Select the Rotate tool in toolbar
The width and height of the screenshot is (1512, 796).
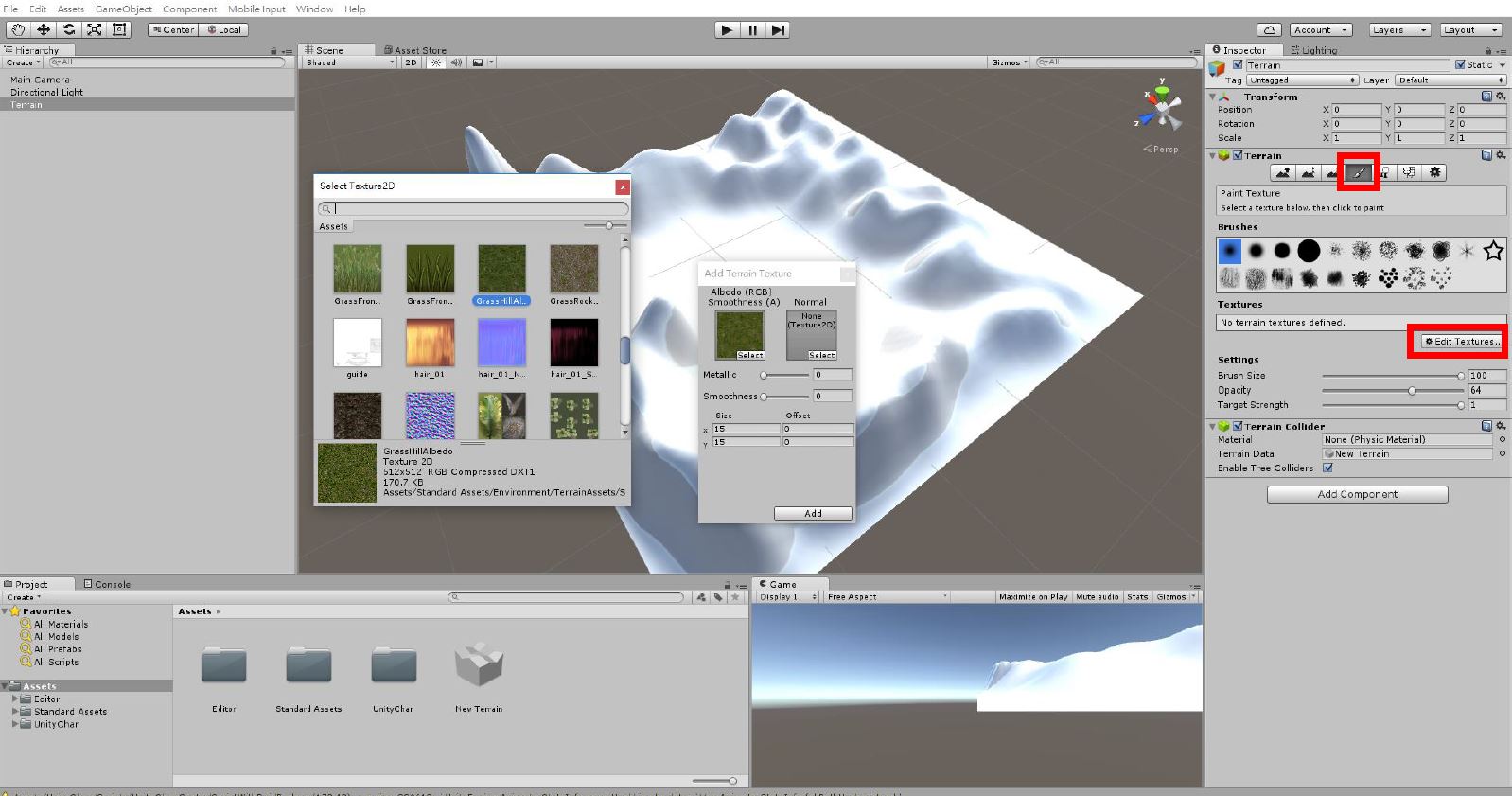(x=69, y=29)
